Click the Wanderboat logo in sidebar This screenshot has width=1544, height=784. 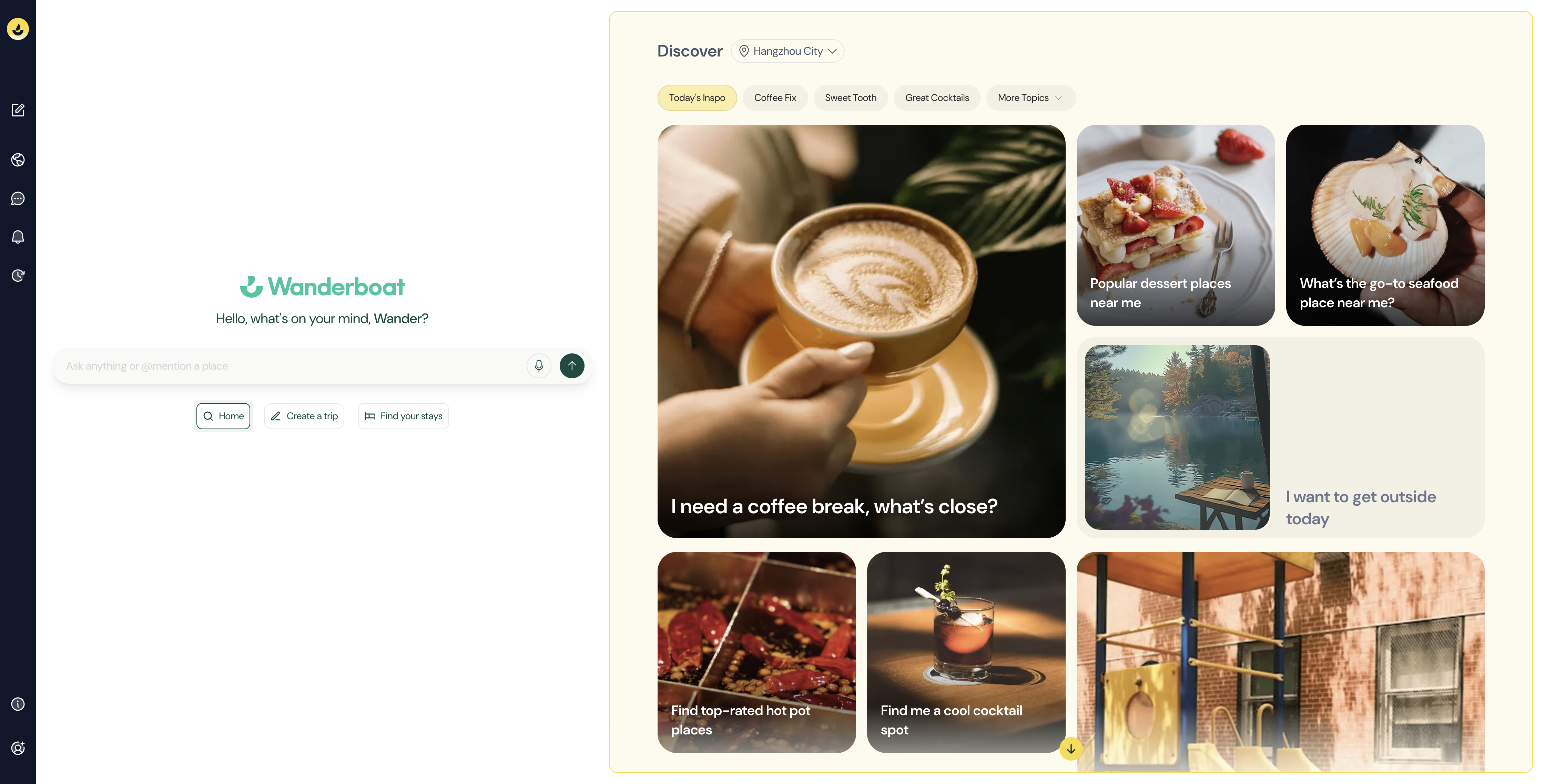pyautogui.click(x=18, y=29)
